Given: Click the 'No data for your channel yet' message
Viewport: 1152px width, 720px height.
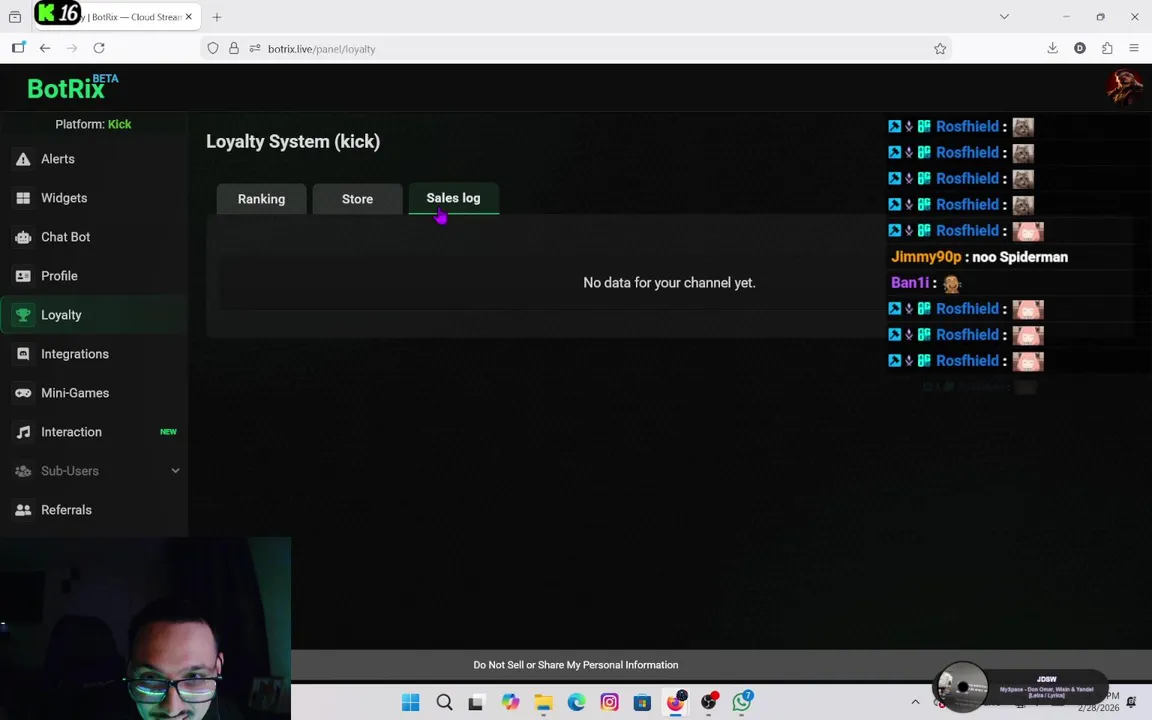Looking at the screenshot, I should pyautogui.click(x=669, y=283).
